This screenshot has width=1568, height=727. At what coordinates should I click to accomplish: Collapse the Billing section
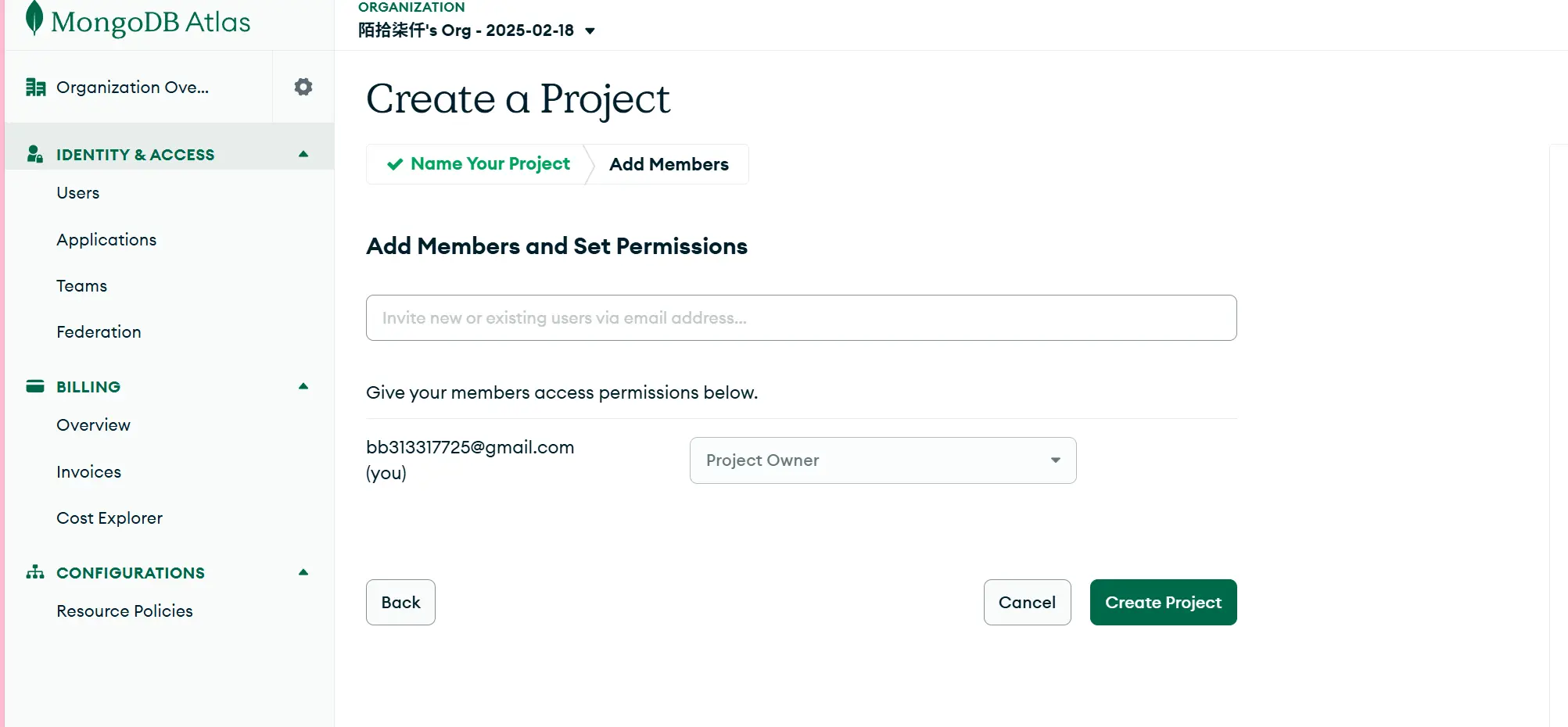click(303, 386)
